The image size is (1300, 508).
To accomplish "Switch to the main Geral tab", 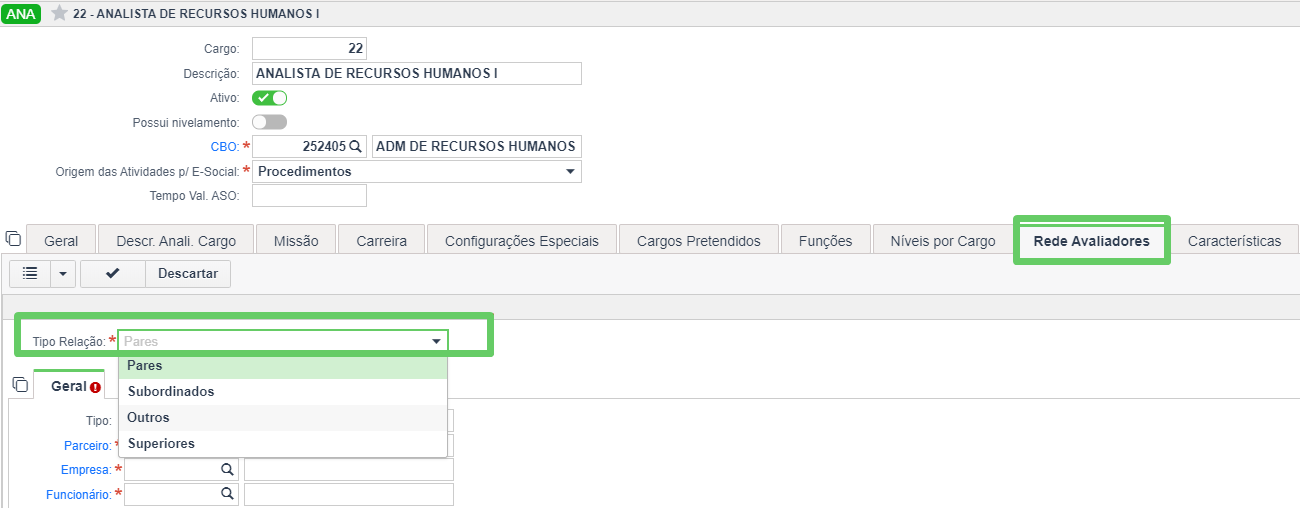I will [x=61, y=240].
